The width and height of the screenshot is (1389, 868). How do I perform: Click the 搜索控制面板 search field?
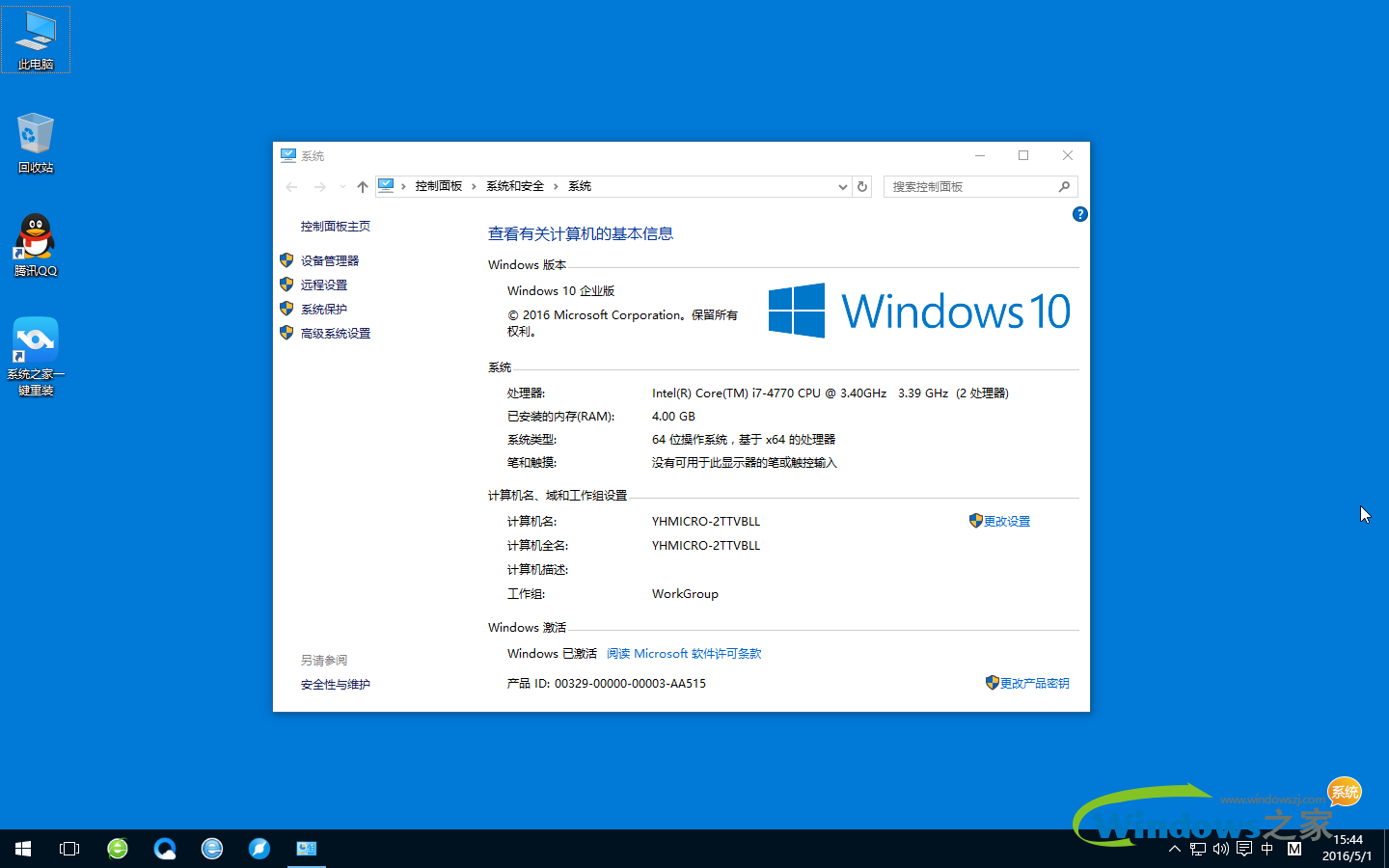(x=969, y=187)
